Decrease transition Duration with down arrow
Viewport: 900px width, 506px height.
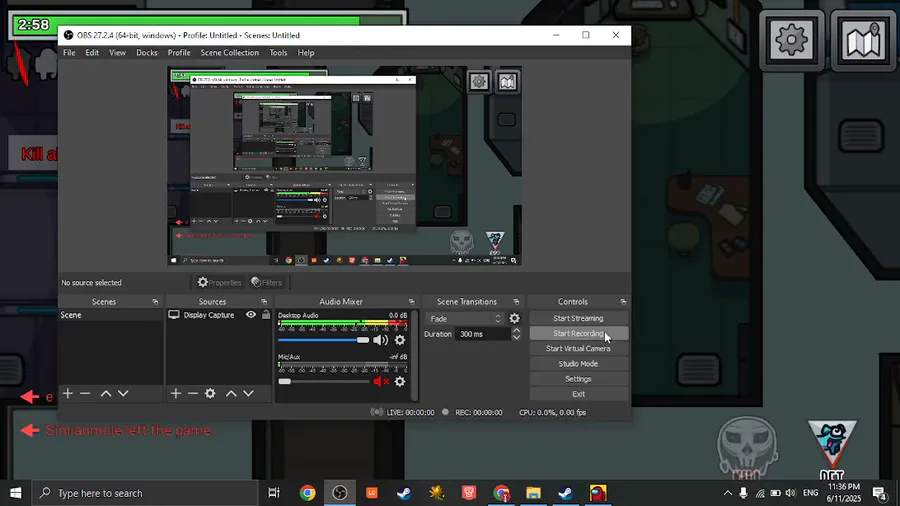[516, 337]
